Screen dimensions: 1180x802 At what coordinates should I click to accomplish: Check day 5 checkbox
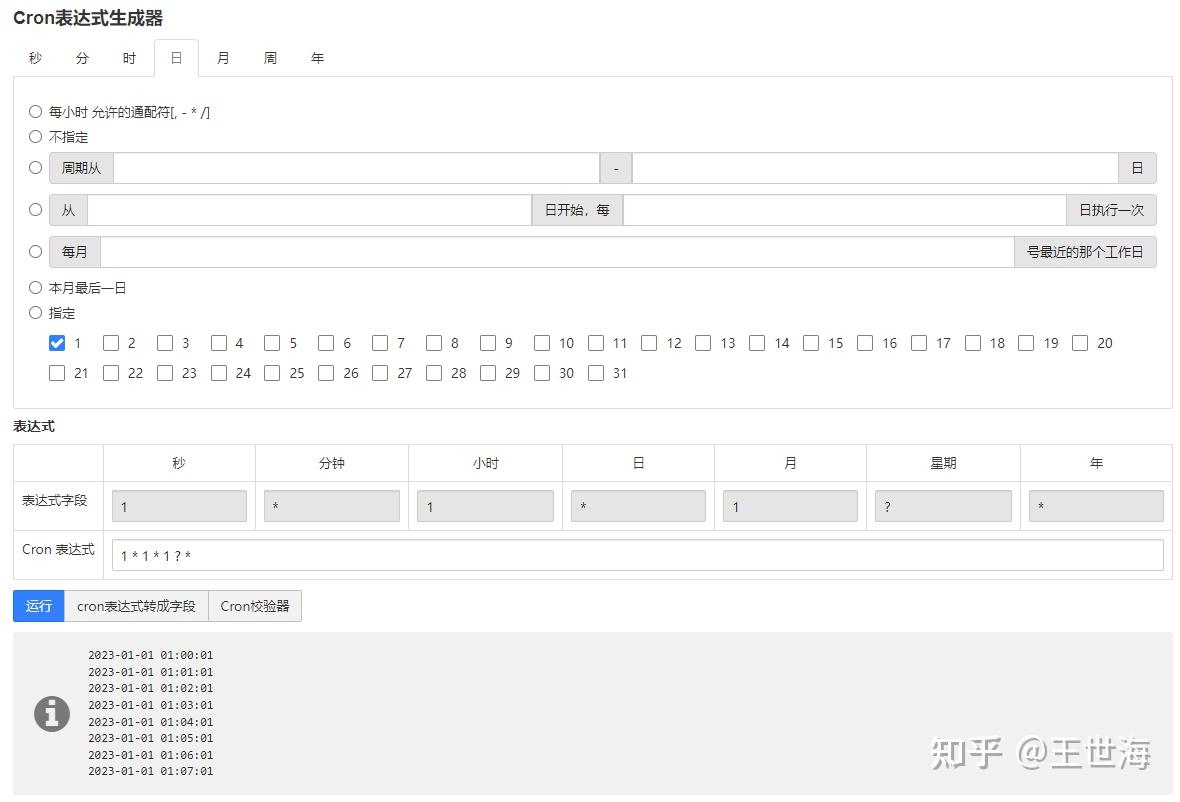click(272, 343)
